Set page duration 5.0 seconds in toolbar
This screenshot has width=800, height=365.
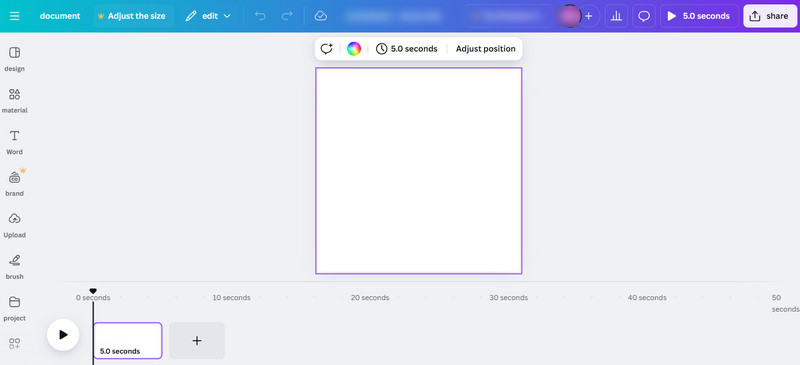[x=407, y=48]
